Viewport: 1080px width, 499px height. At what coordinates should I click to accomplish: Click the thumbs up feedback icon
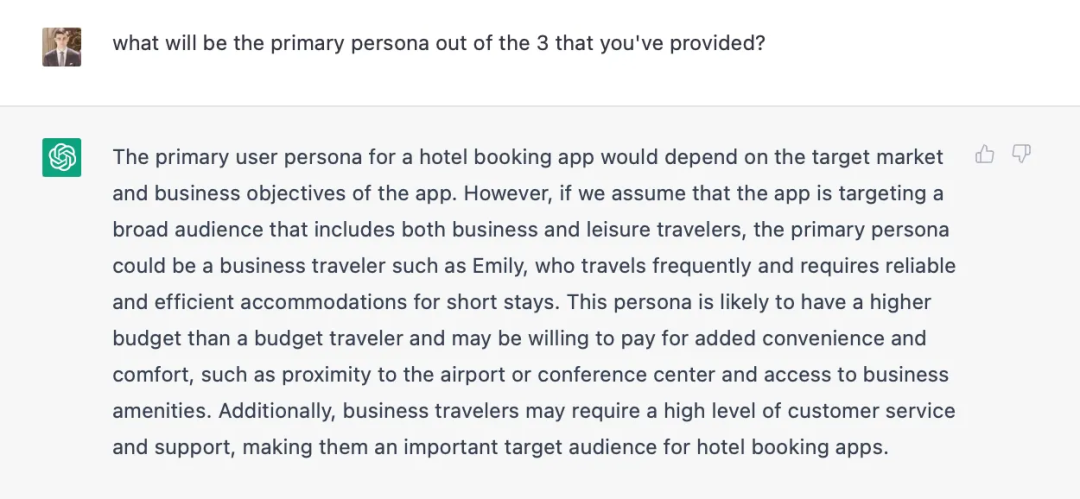(x=985, y=154)
